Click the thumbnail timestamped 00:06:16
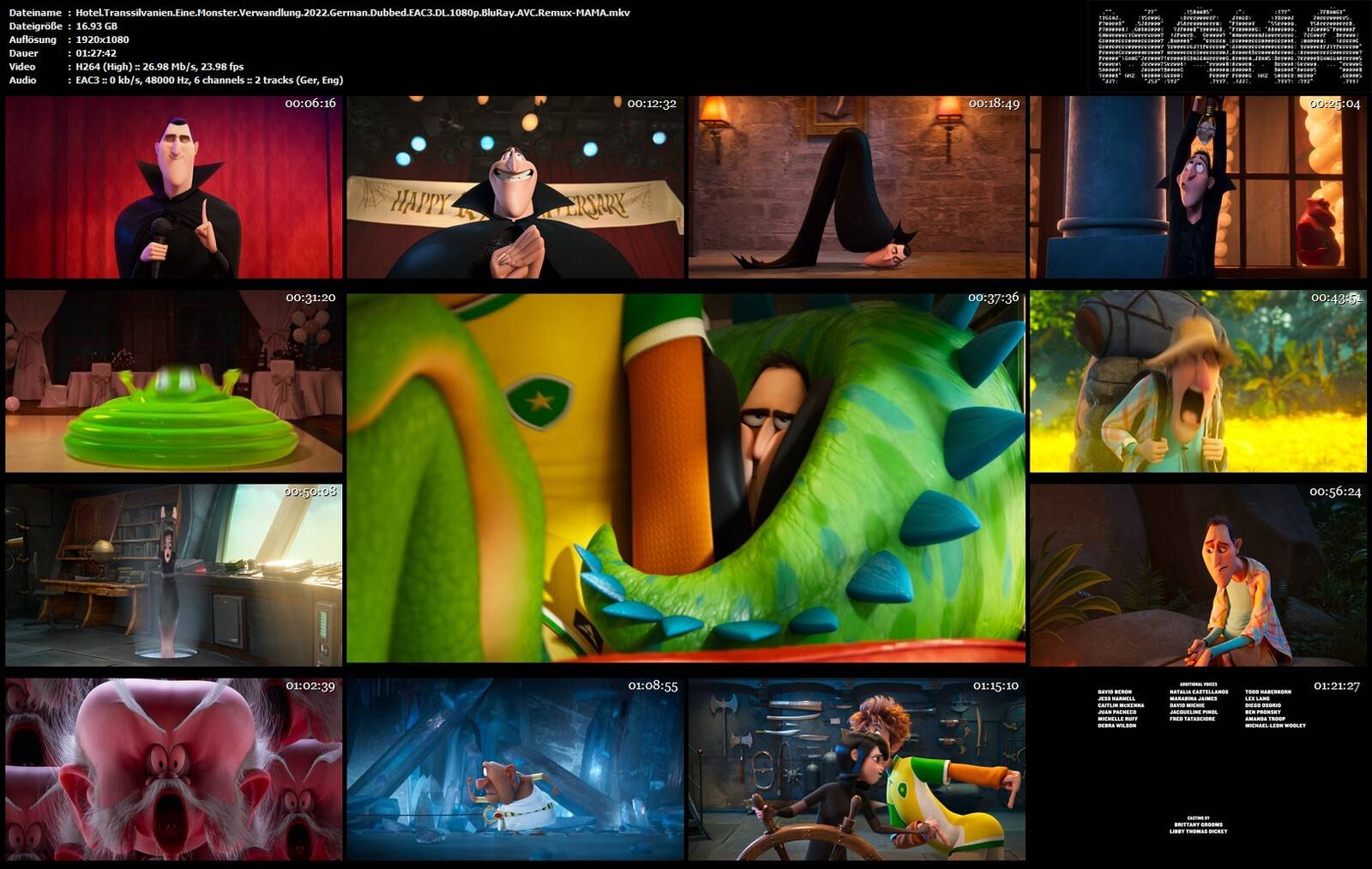Screen dimensions: 1372x869 [174, 187]
